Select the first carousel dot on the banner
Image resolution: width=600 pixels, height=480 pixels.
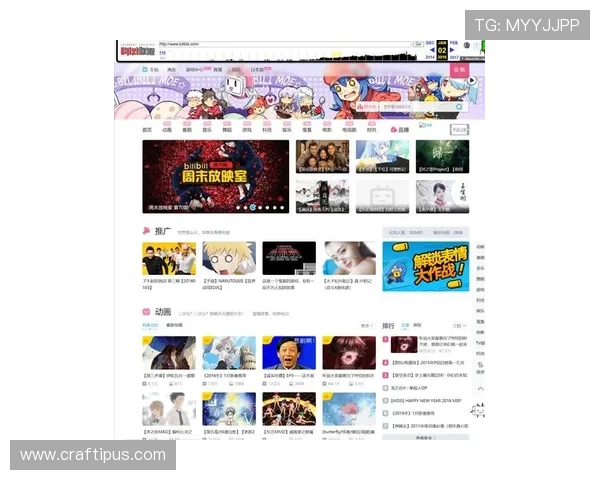point(236,208)
